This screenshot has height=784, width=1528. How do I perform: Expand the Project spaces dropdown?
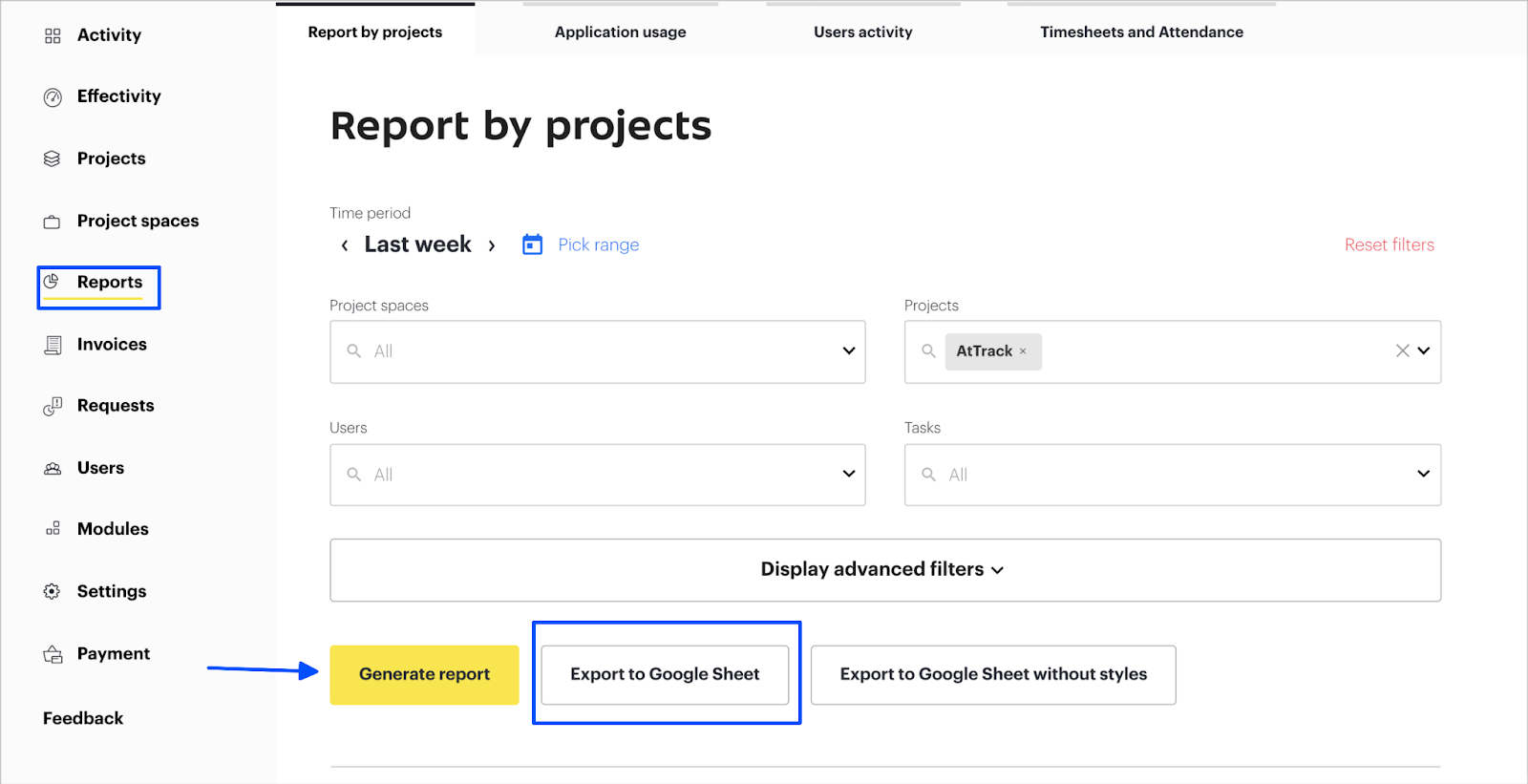pyautogui.click(x=848, y=350)
